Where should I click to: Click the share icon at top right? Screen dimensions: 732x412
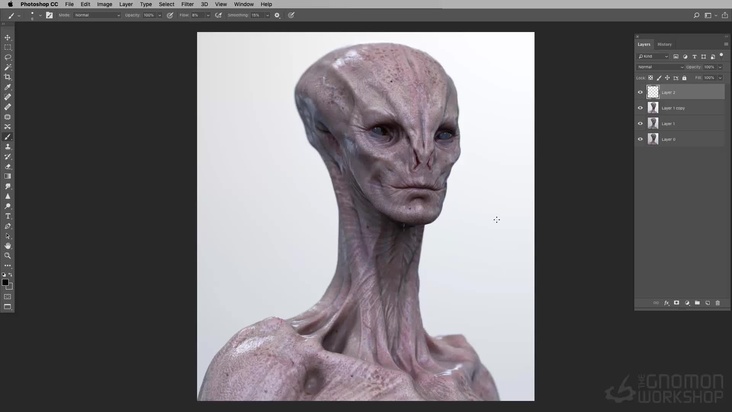tap(725, 15)
